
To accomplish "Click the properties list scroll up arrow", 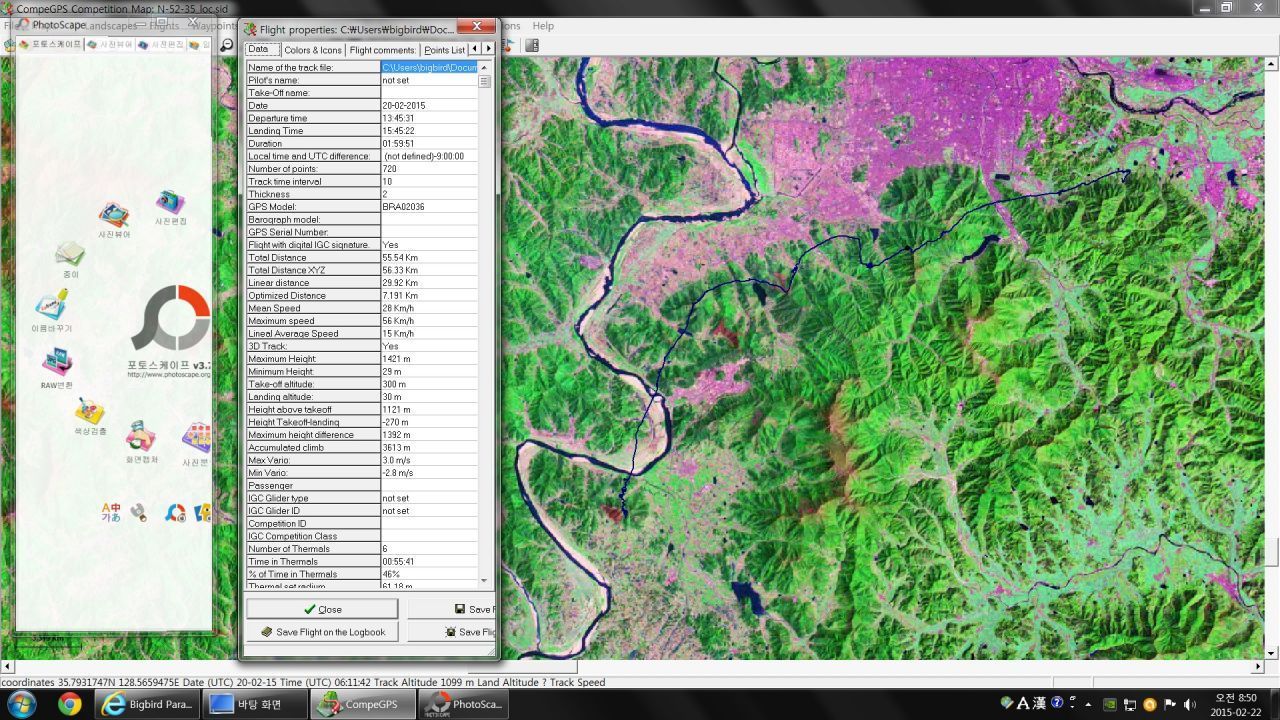I will pos(484,67).
